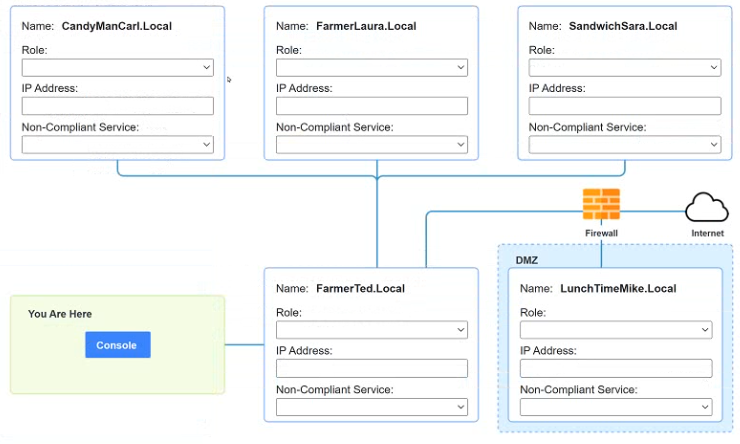Click SandwichSara.Local IP Address box
The height and width of the screenshot is (444, 740).
pos(625,106)
